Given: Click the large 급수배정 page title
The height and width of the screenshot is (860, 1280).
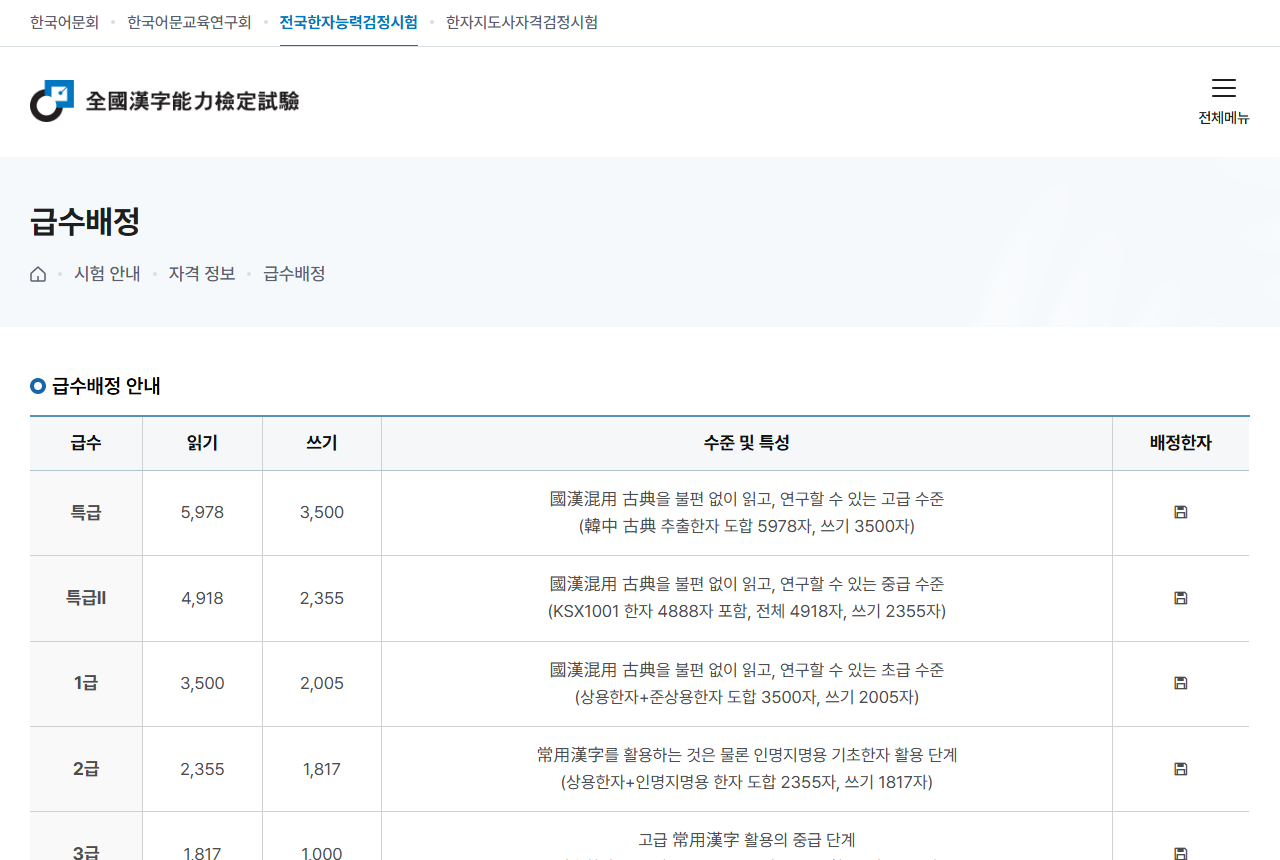Looking at the screenshot, I should coord(85,221).
